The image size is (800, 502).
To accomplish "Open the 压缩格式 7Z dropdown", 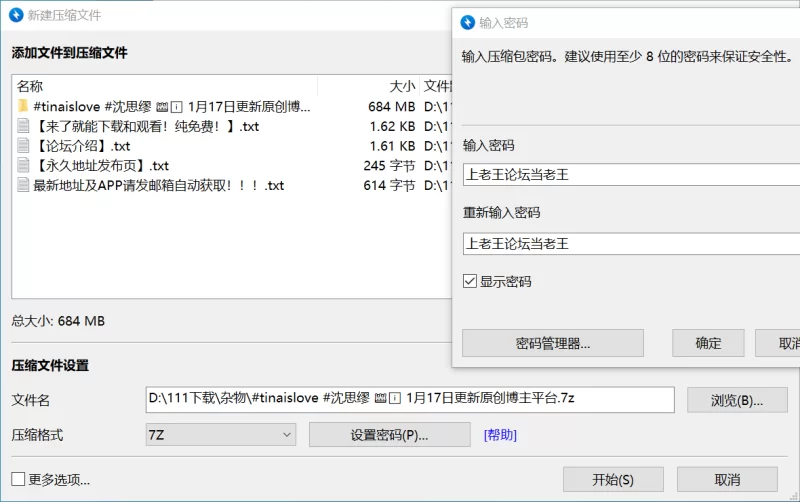I will pyautogui.click(x=220, y=435).
